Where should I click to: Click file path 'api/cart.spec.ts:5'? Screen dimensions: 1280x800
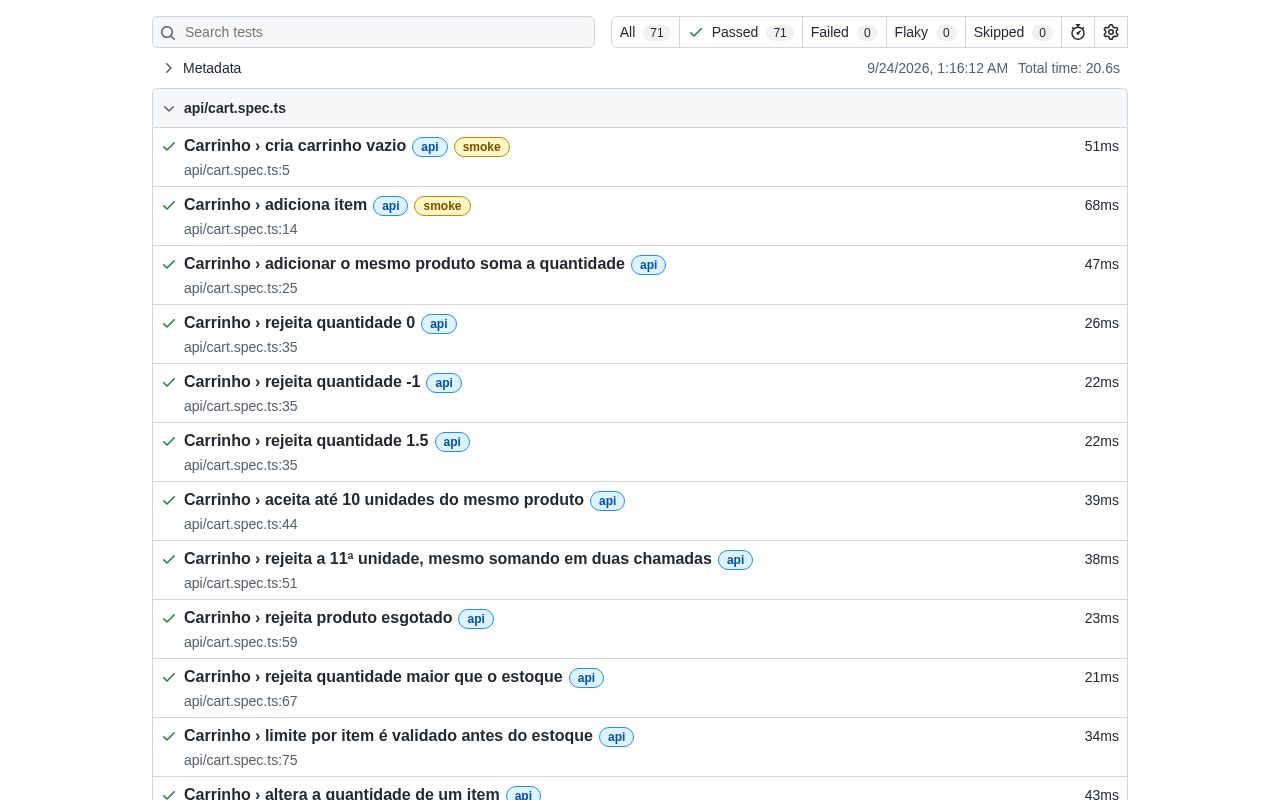click(237, 170)
